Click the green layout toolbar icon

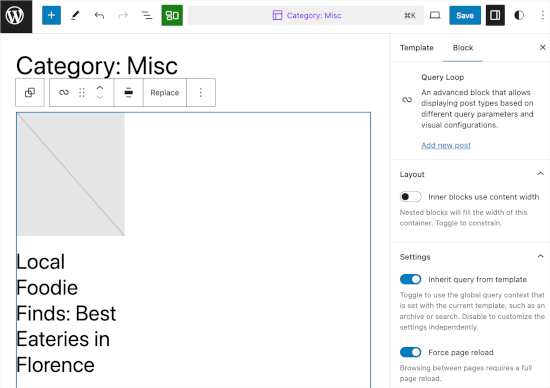pyautogui.click(x=172, y=15)
